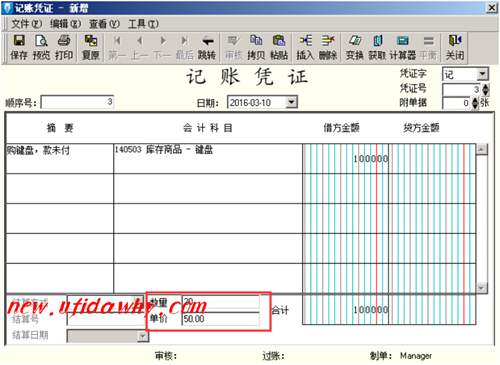
Task: Click the 数量 quantity field
Action: [221, 302]
